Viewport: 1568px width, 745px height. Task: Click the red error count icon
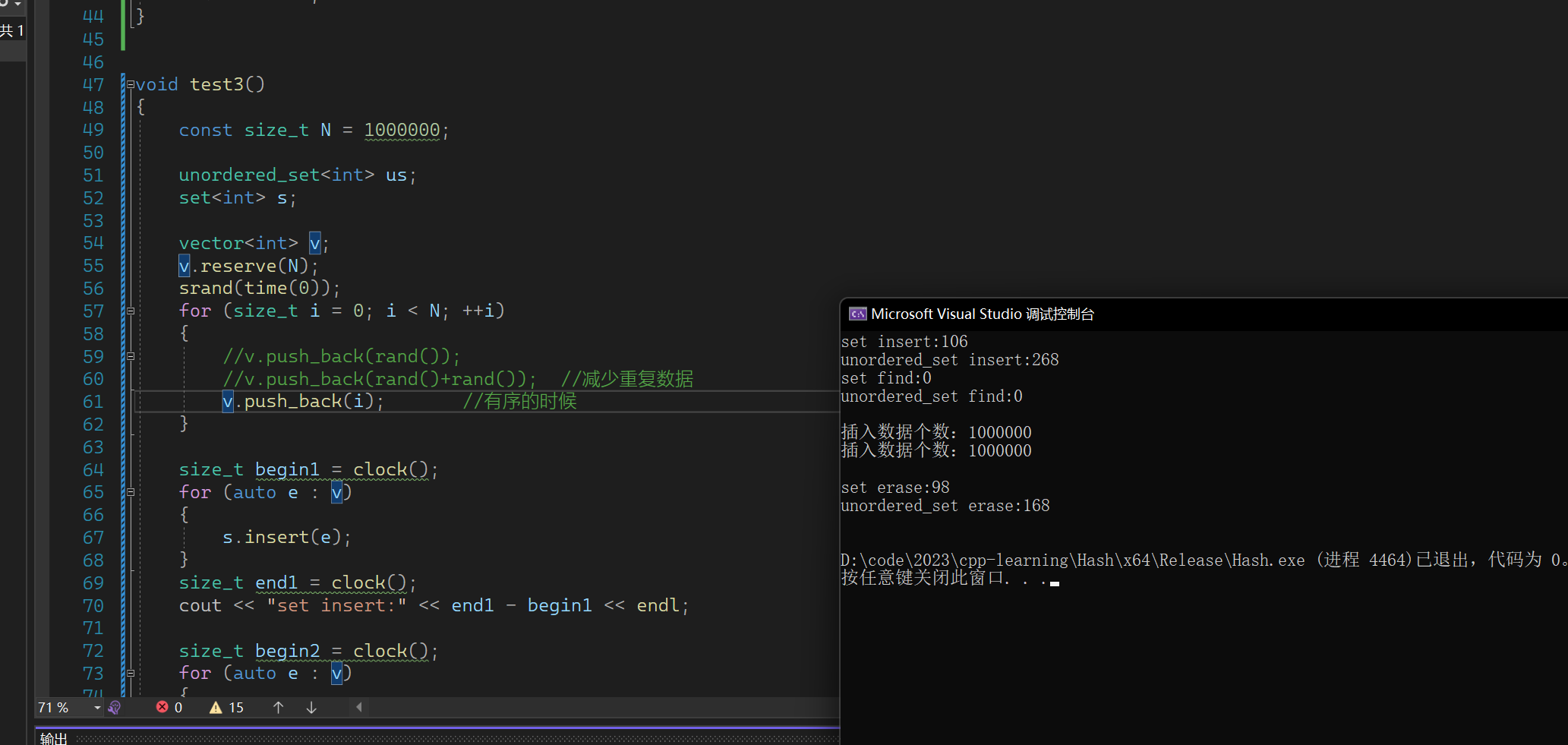(x=162, y=707)
